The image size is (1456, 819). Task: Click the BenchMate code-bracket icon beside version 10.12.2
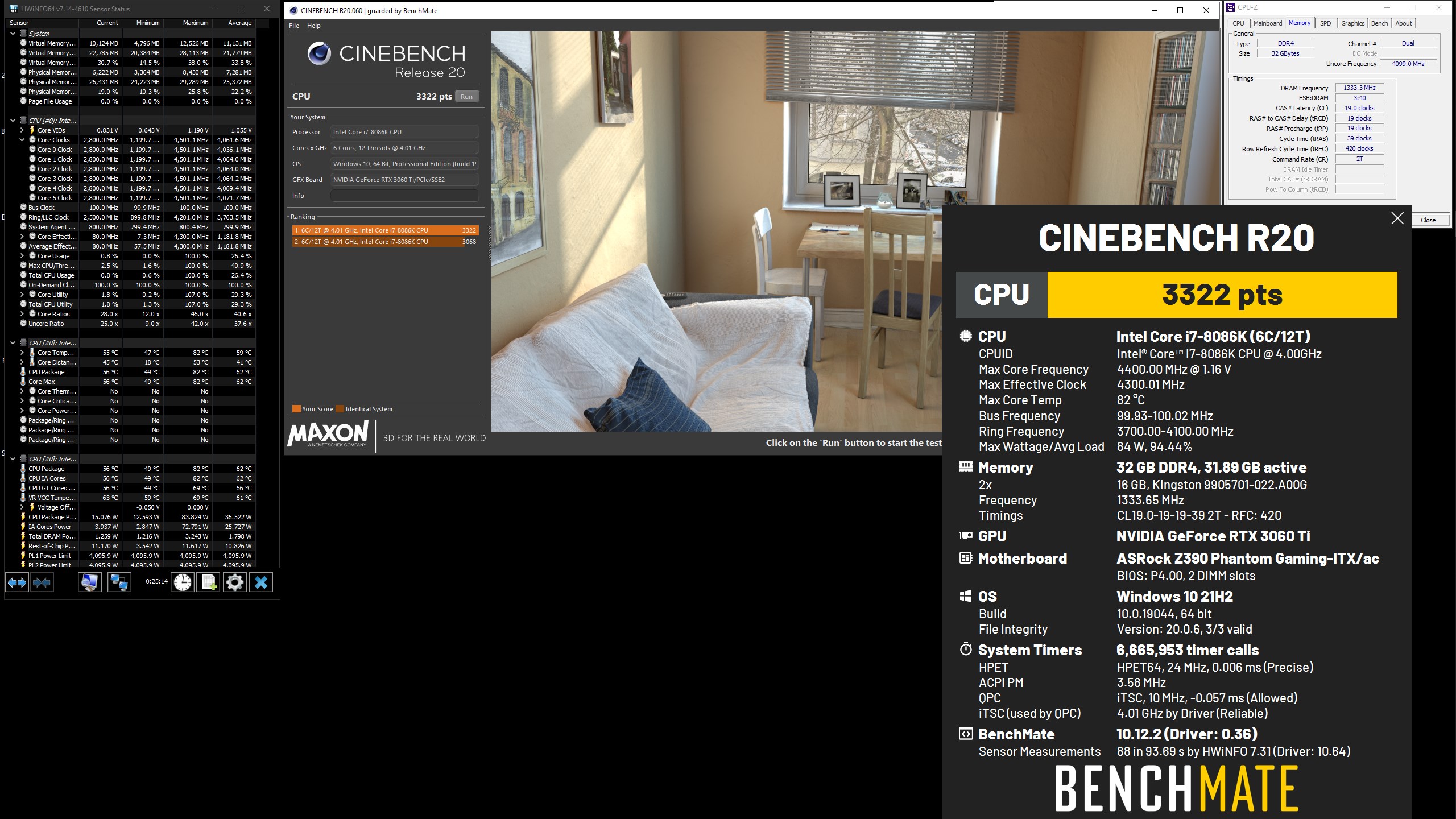point(966,734)
